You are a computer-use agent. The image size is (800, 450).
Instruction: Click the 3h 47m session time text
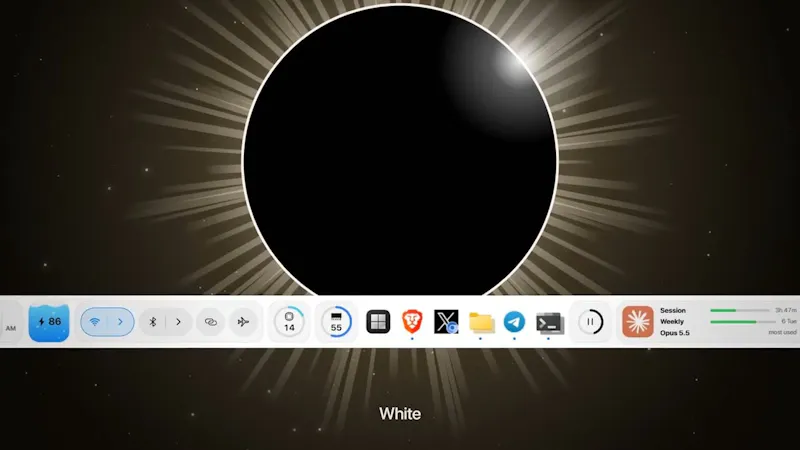point(786,310)
